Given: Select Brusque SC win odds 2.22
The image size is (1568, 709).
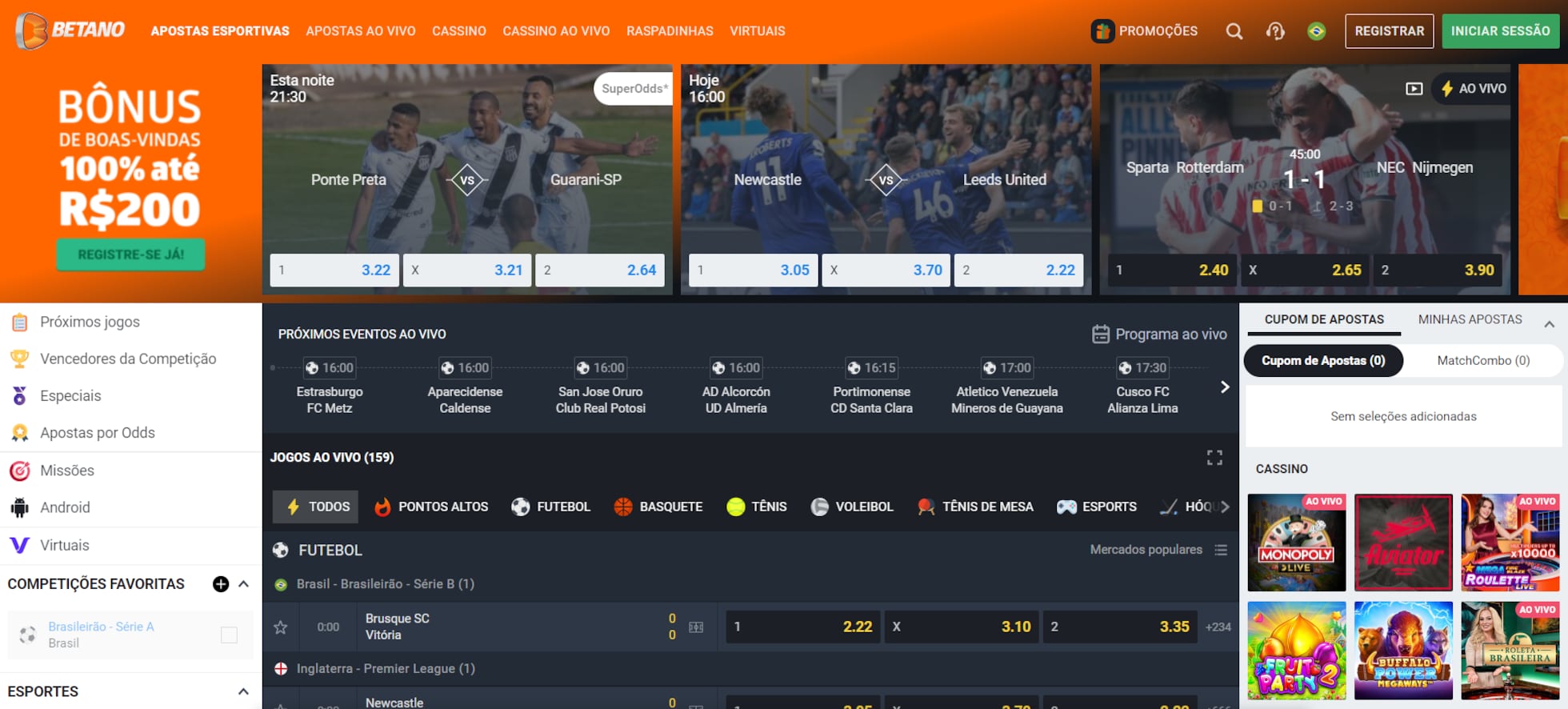Looking at the screenshot, I should 803,627.
